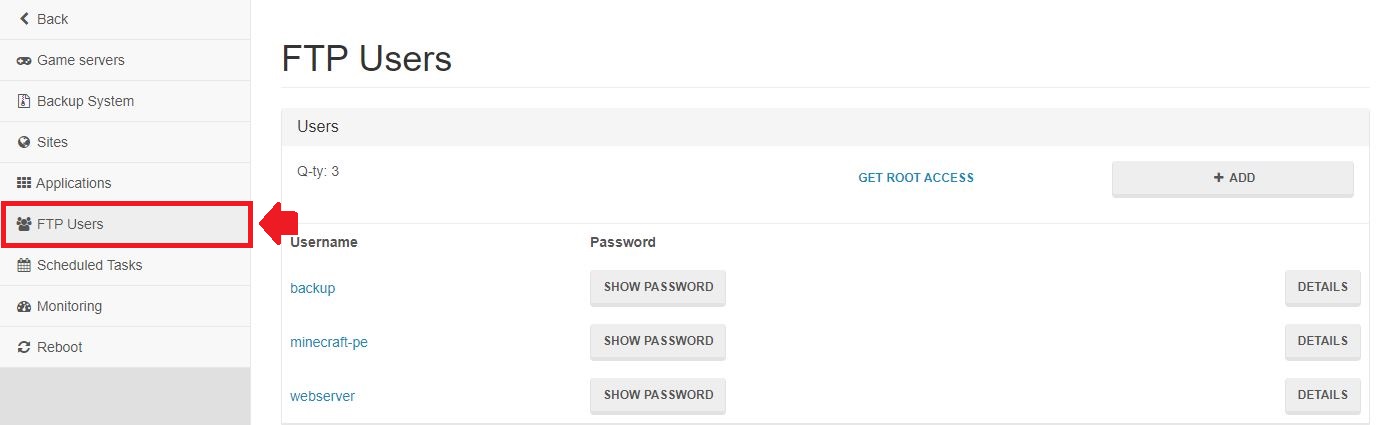Open details for backup user
Image resolution: width=1377 pixels, height=425 pixels.
tap(1322, 287)
